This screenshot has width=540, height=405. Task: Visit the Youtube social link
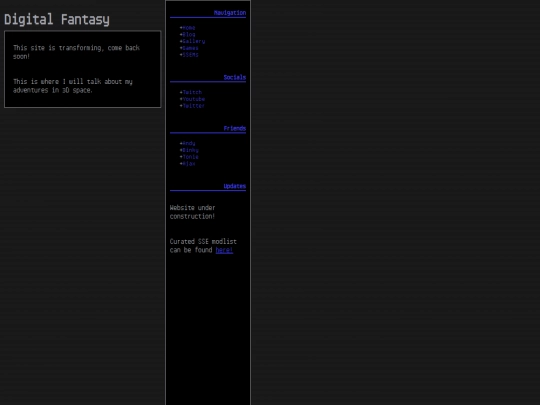point(194,99)
